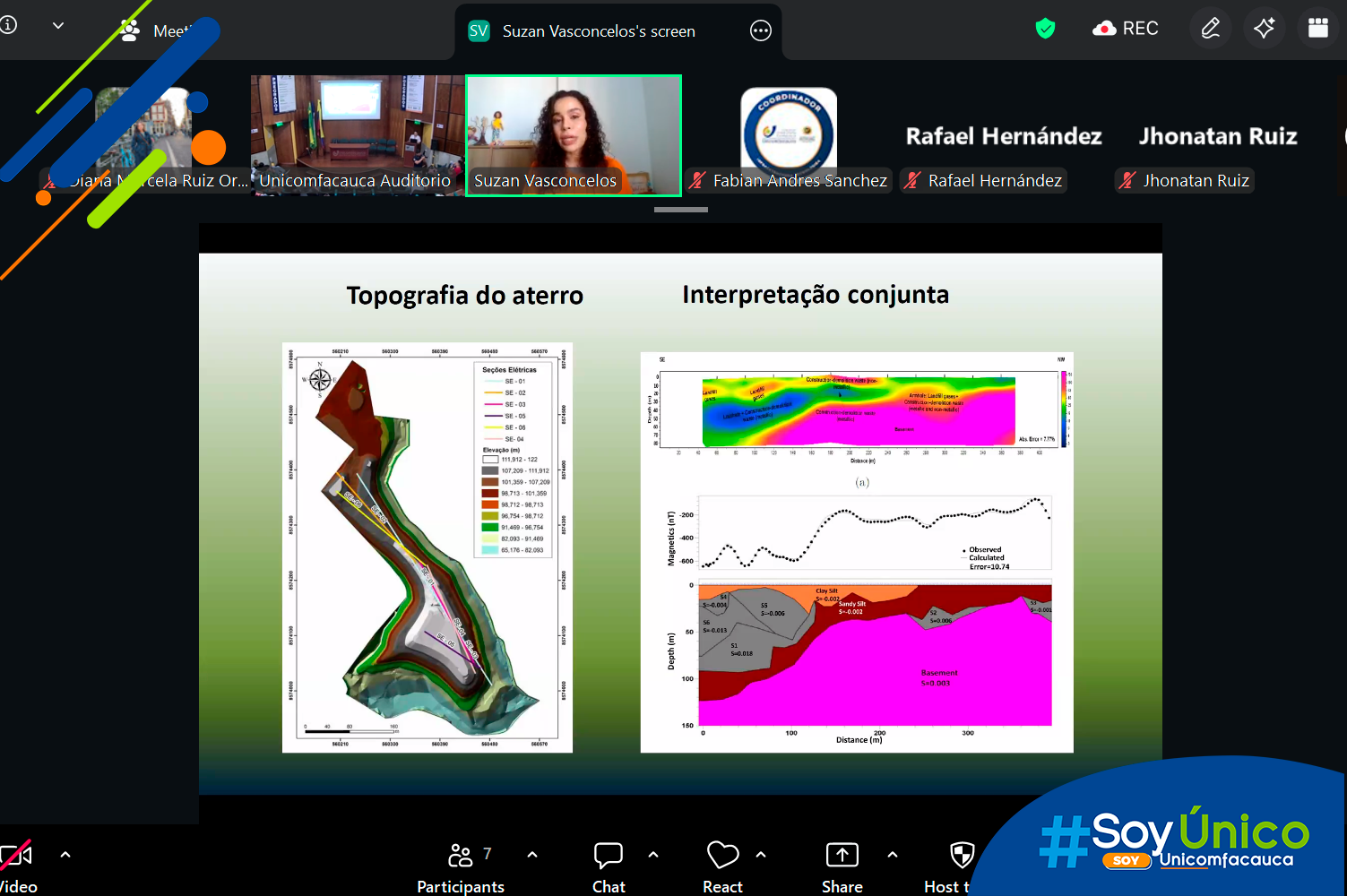The image size is (1347, 896).
Task: Expand the arrow beside React
Action: point(761,855)
